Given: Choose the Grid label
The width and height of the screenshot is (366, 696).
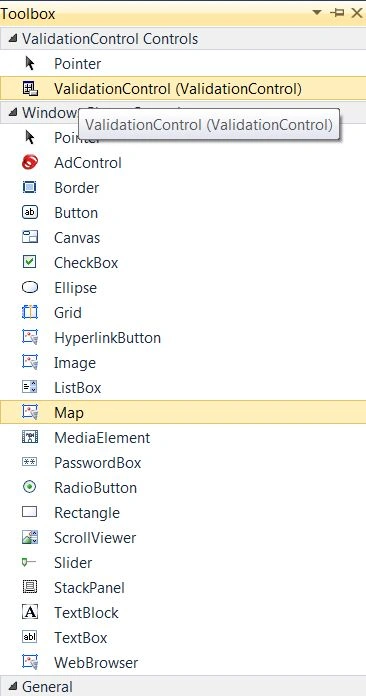Looking at the screenshot, I should [x=68, y=312].
